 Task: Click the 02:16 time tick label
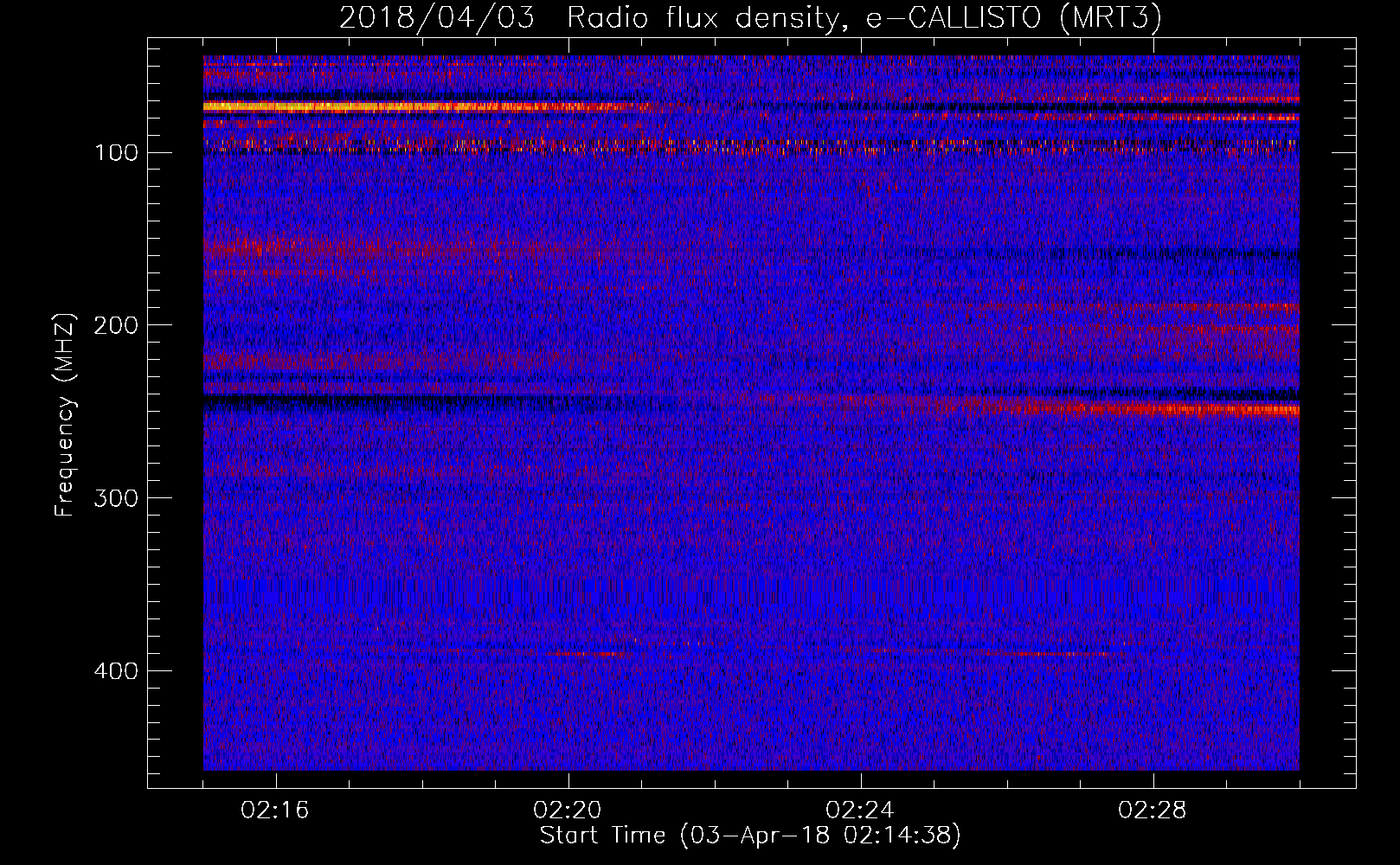pos(275,811)
